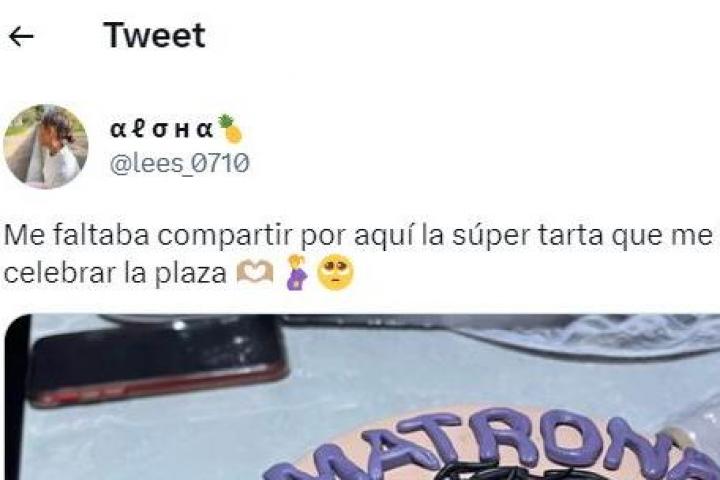The width and height of the screenshot is (720, 480).
Task: Open the αℓσнα display name profile
Action: [x=162, y=130]
